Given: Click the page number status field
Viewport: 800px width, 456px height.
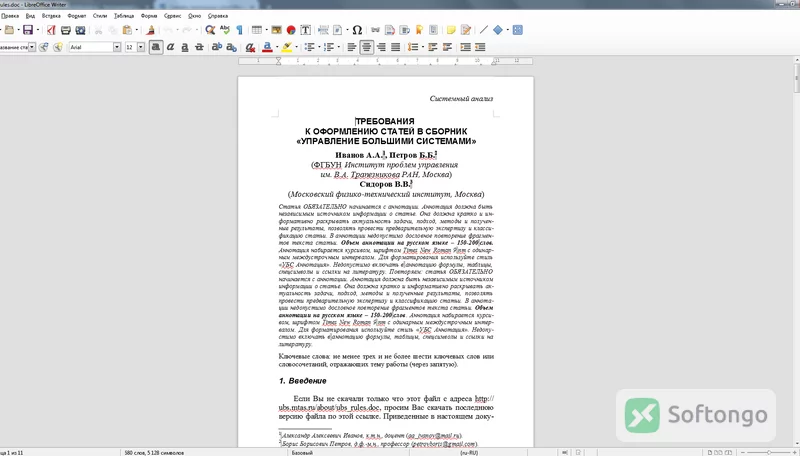Looking at the screenshot, I should pos(12,452).
